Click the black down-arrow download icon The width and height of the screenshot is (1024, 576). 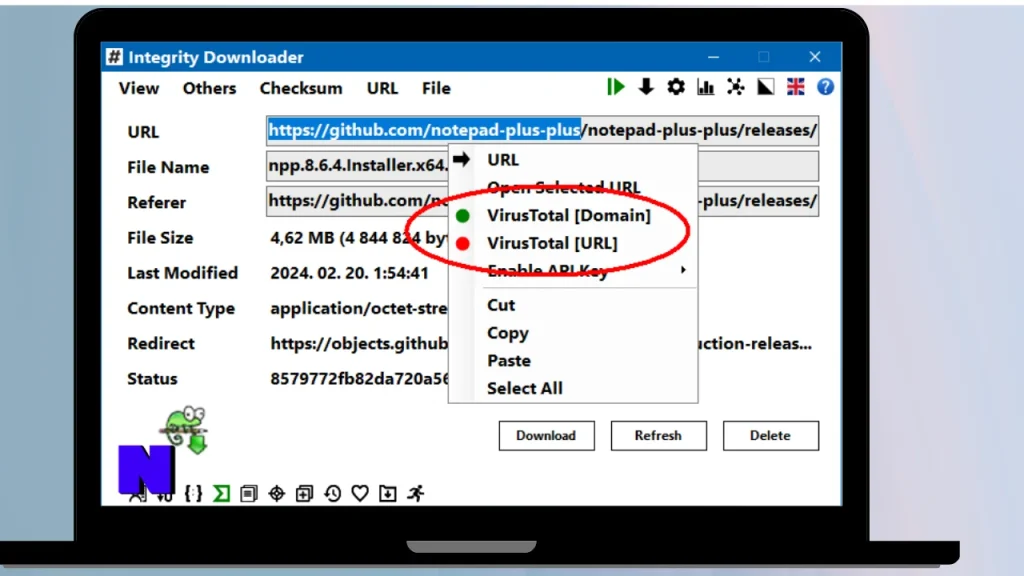(x=646, y=87)
